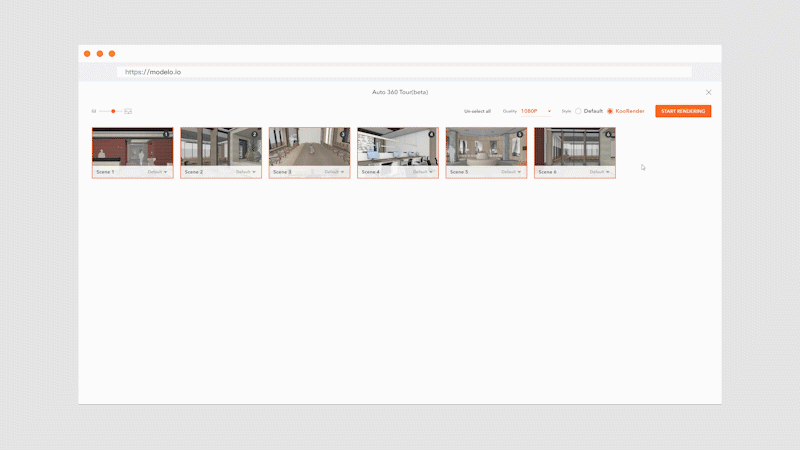Click the Scene 6 label text
The height and width of the screenshot is (450, 800).
(x=547, y=172)
